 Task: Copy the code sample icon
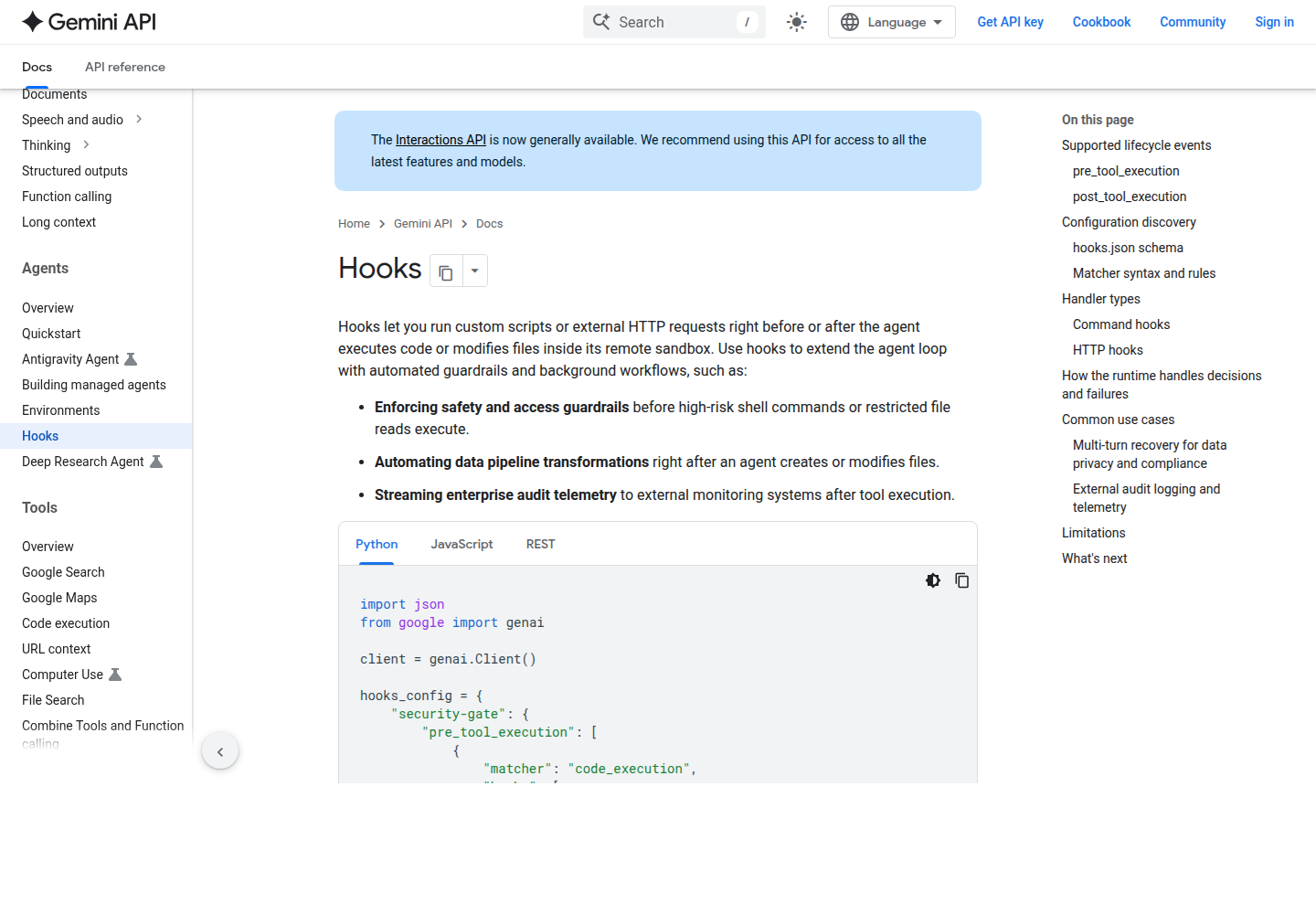[x=961, y=580]
